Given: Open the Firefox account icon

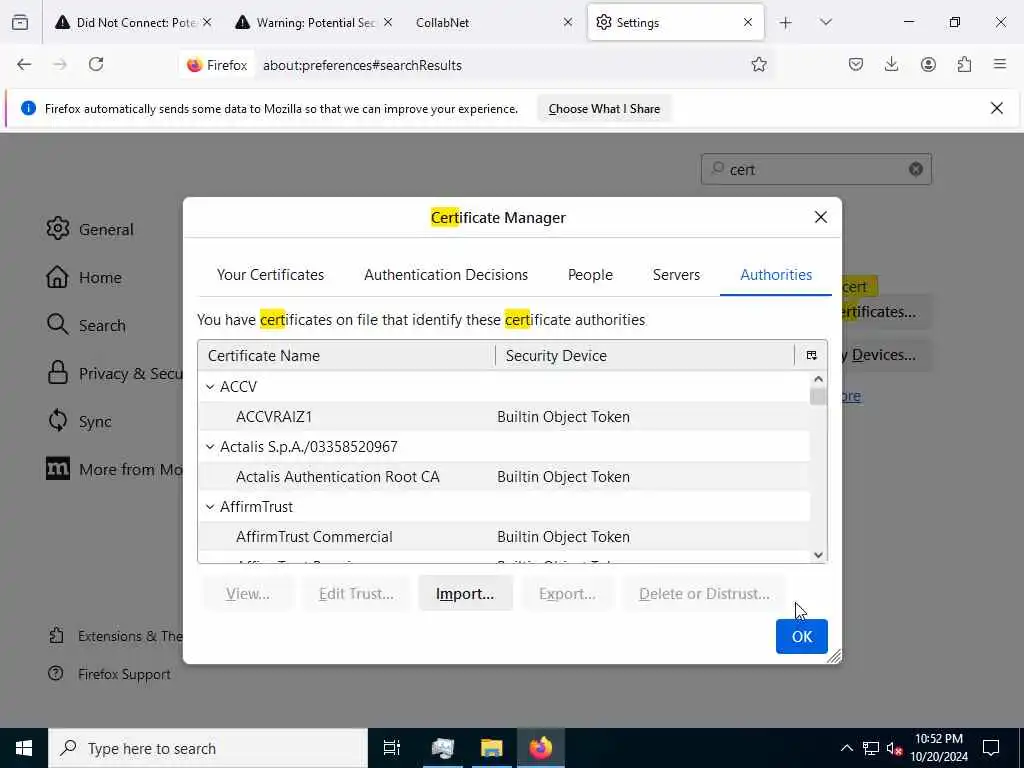Looking at the screenshot, I should [928, 65].
